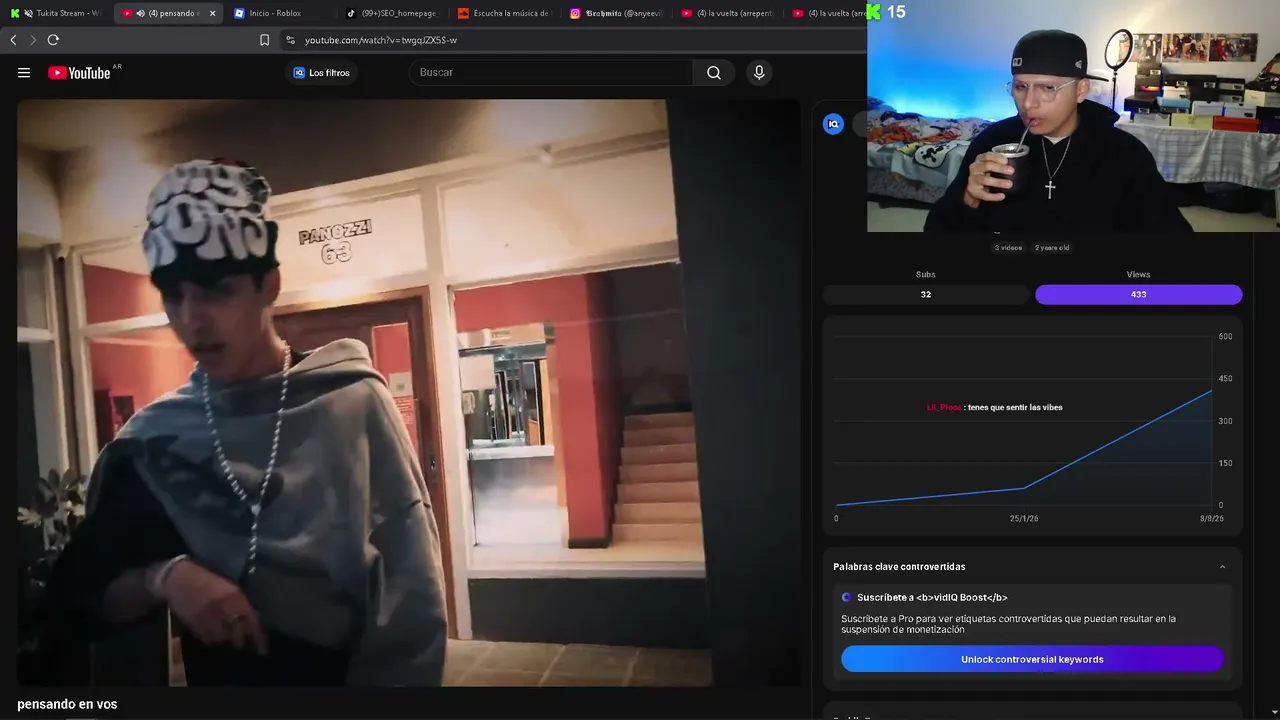Click 'Unlock controversial keywords' button

(1032, 659)
